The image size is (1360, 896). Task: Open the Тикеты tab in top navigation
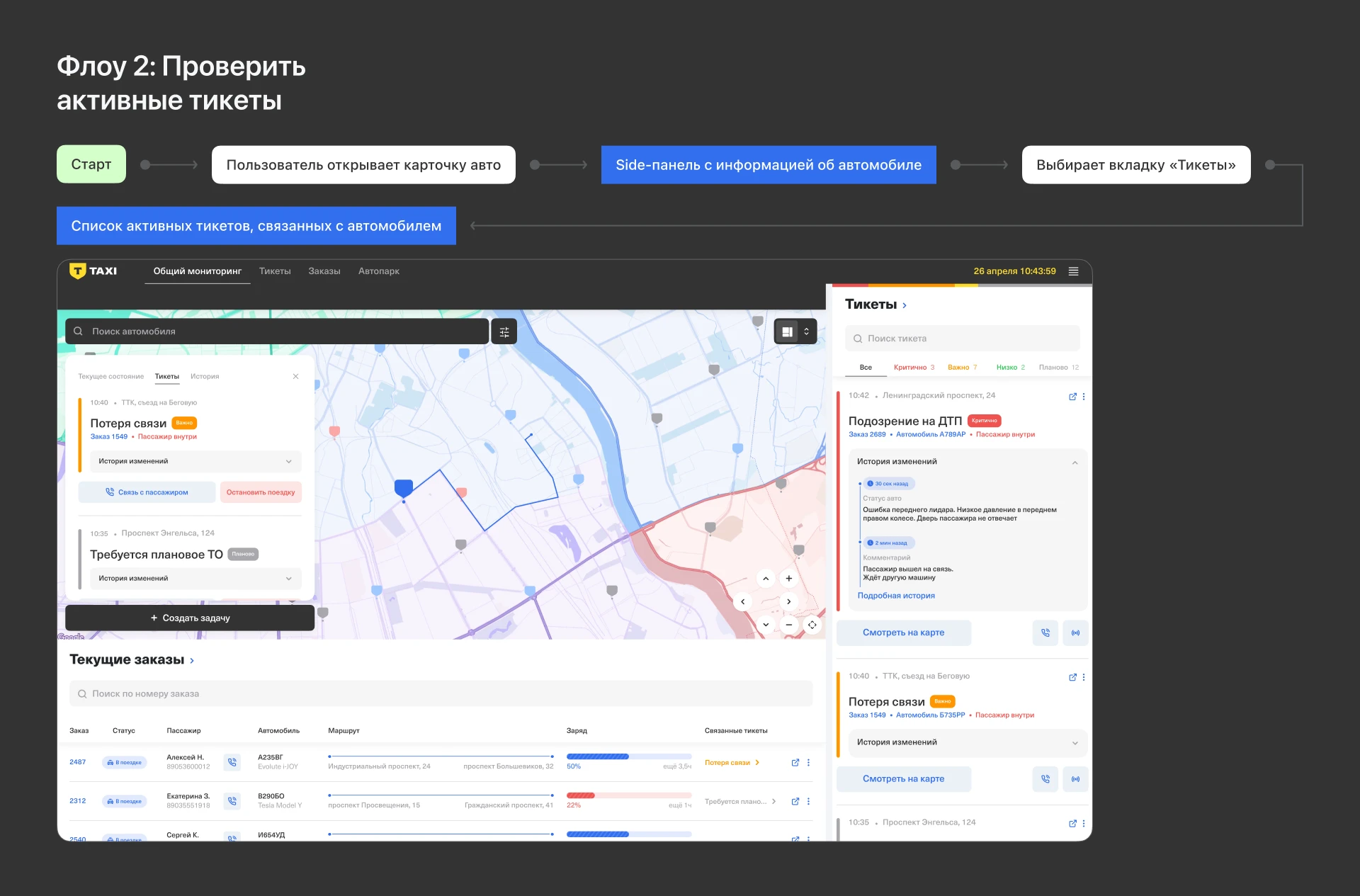[x=275, y=271]
